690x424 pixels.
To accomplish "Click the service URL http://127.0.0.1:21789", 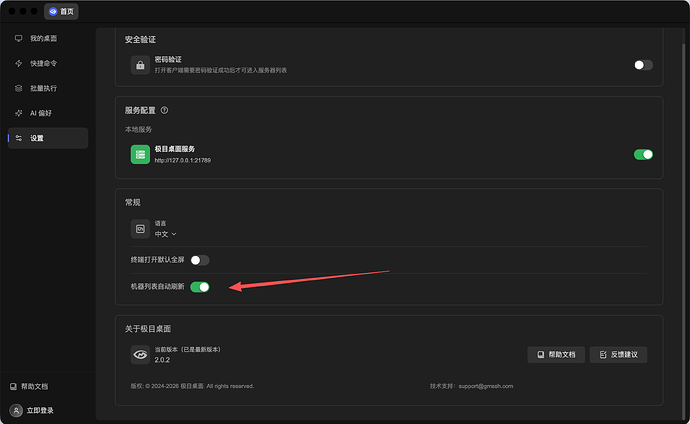I will pyautogui.click(x=183, y=161).
